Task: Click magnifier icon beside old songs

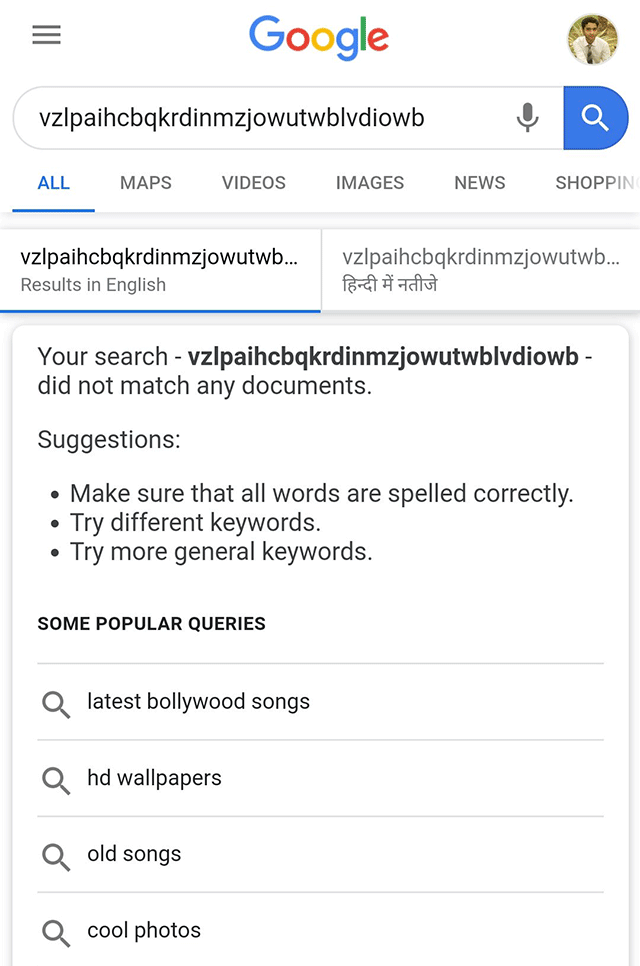Action: coord(56,855)
